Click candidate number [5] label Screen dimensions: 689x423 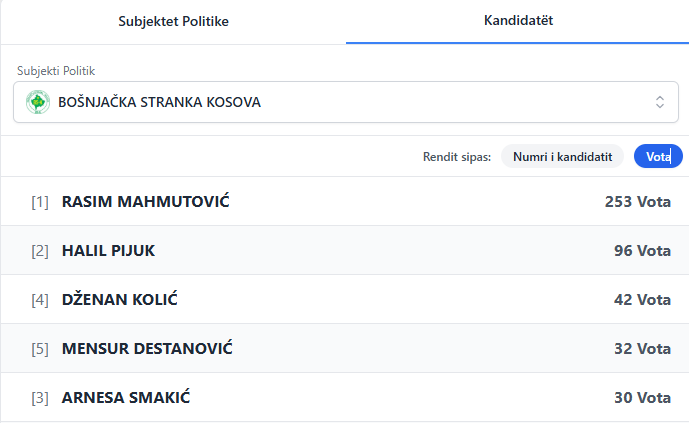(40, 349)
